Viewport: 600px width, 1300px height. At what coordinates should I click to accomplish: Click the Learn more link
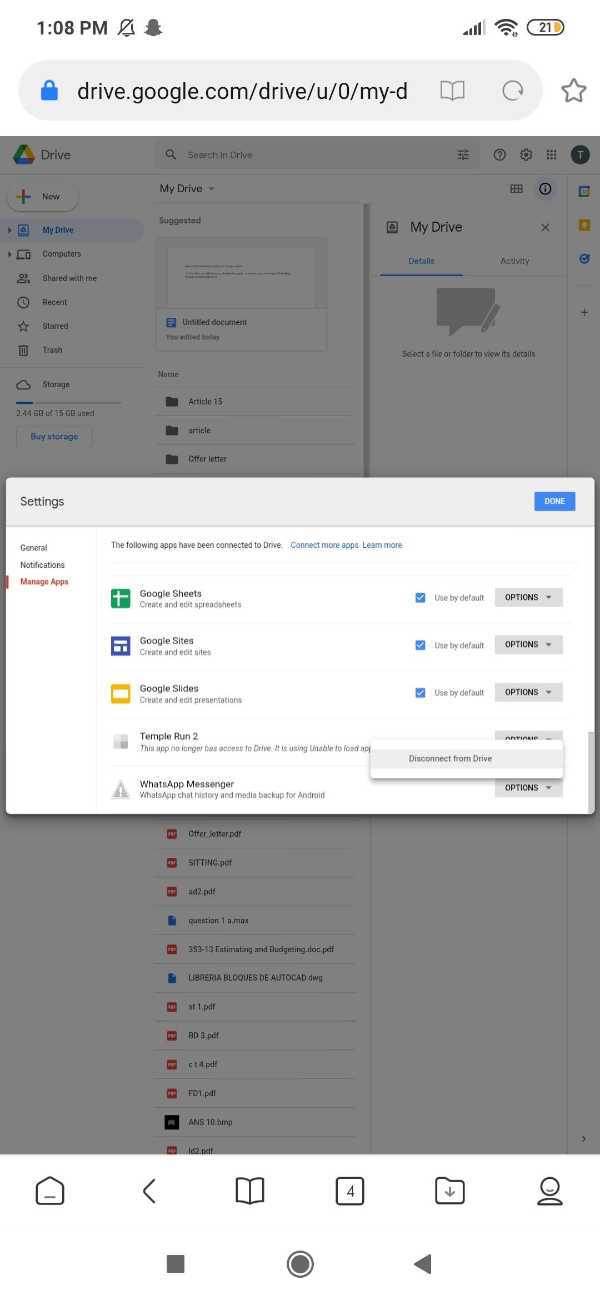(x=382, y=545)
